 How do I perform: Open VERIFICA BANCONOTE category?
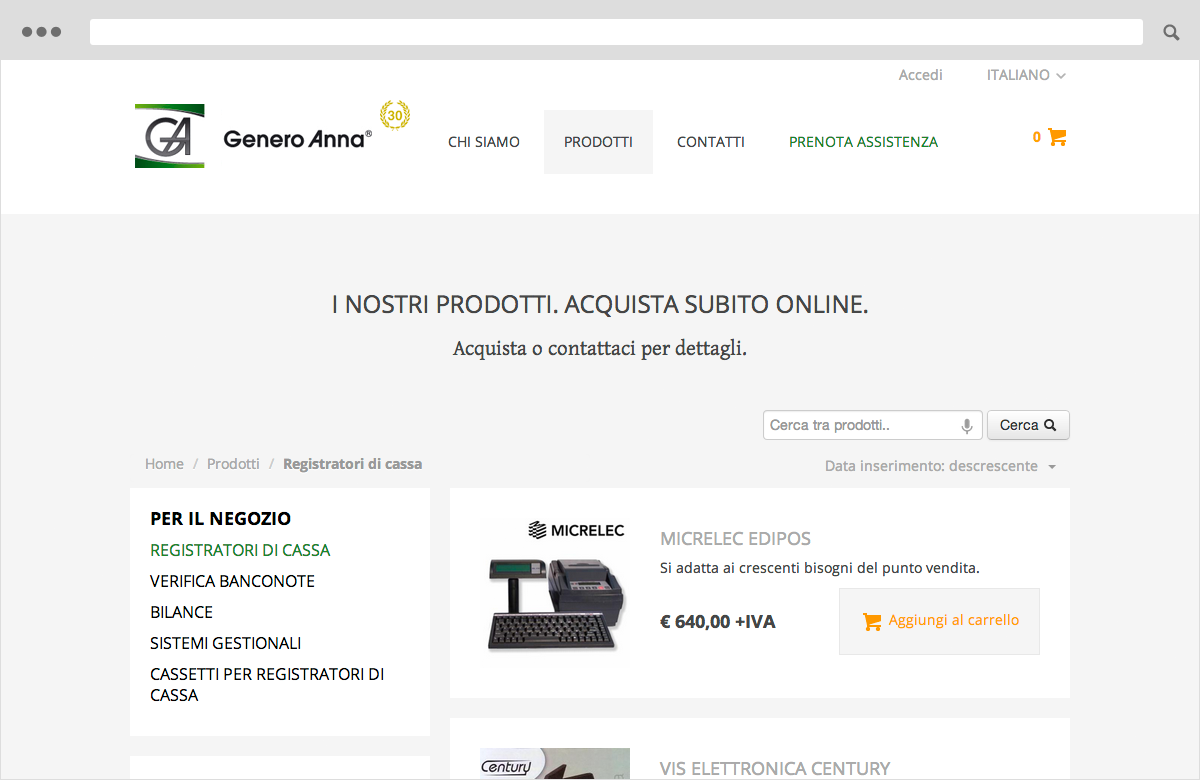pos(232,581)
